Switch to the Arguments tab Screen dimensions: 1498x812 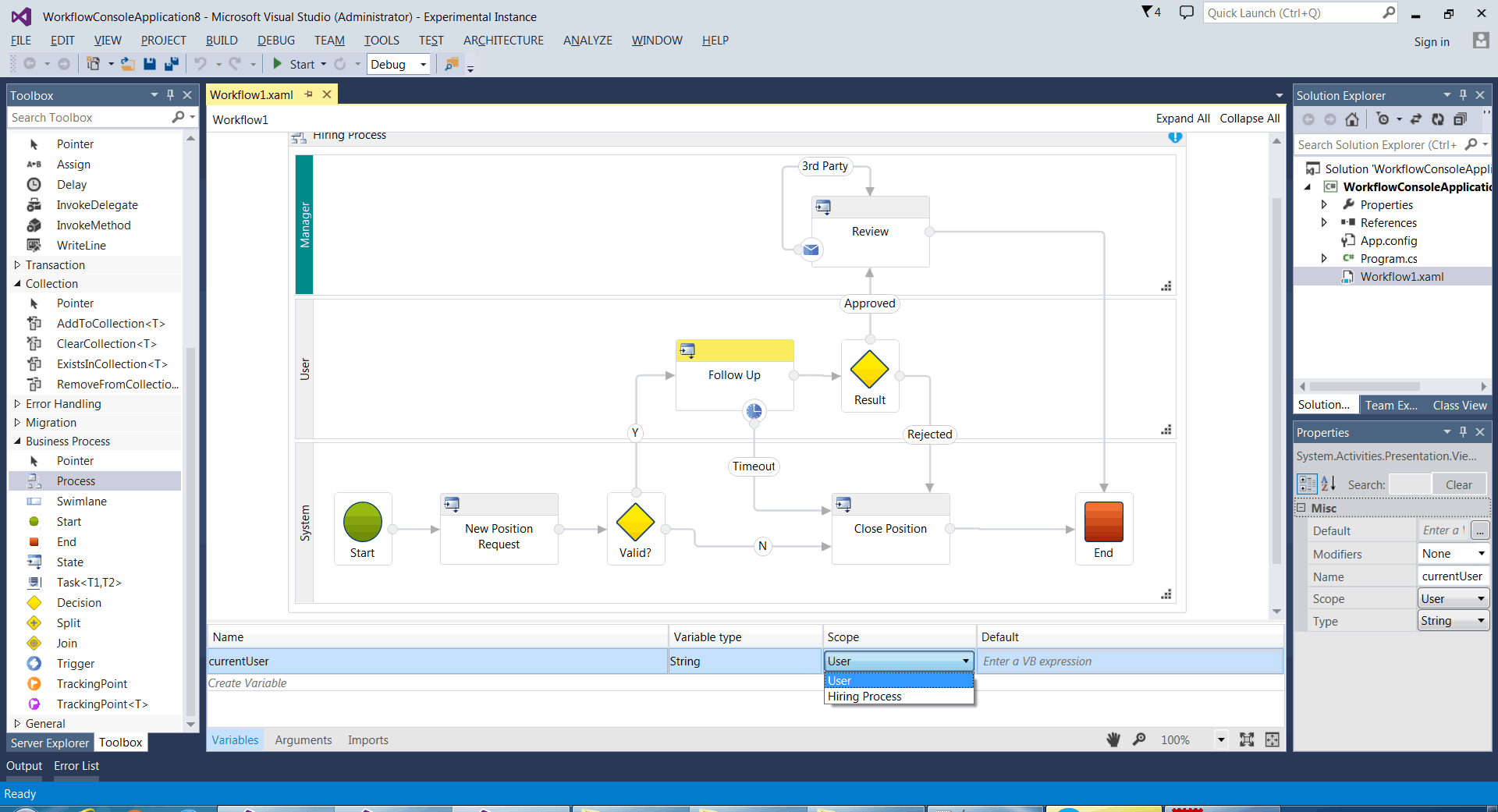[x=303, y=739]
